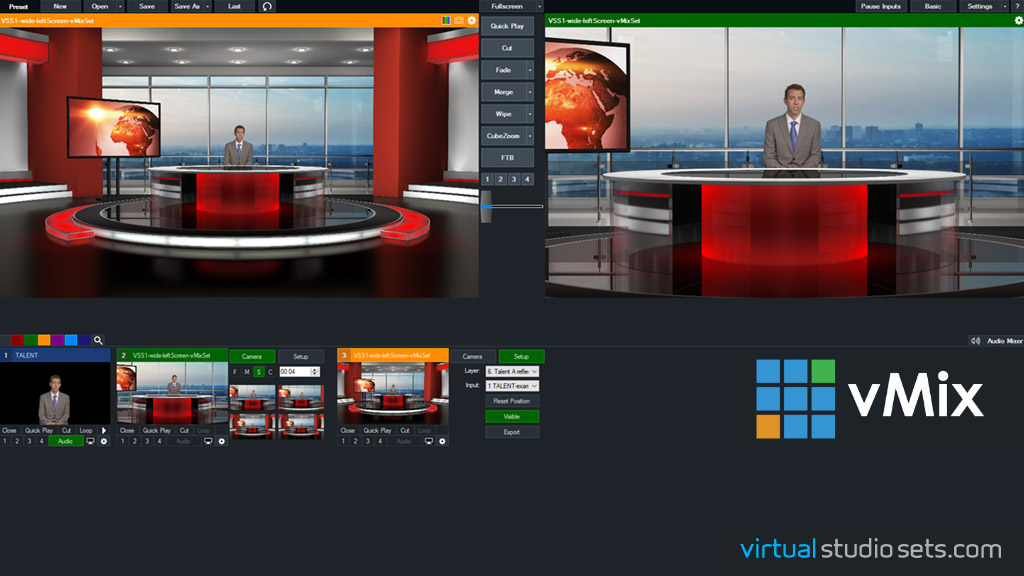Open gear settings for input 2
The image size is (1024, 576).
pyautogui.click(x=221, y=441)
